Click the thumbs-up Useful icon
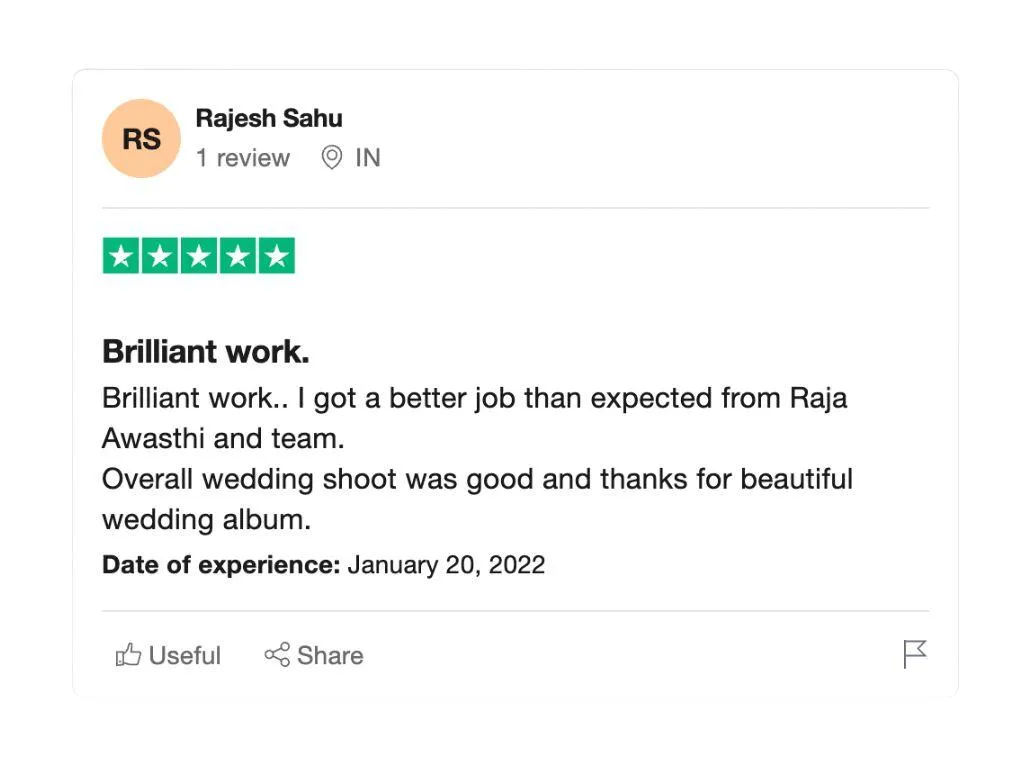The height and width of the screenshot is (768, 1024). [x=128, y=654]
